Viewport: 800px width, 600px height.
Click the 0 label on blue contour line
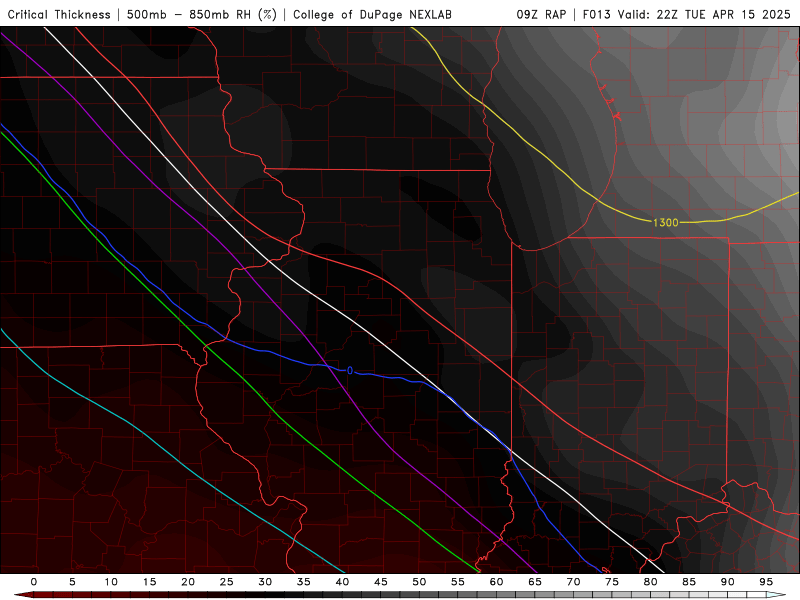(x=349, y=370)
